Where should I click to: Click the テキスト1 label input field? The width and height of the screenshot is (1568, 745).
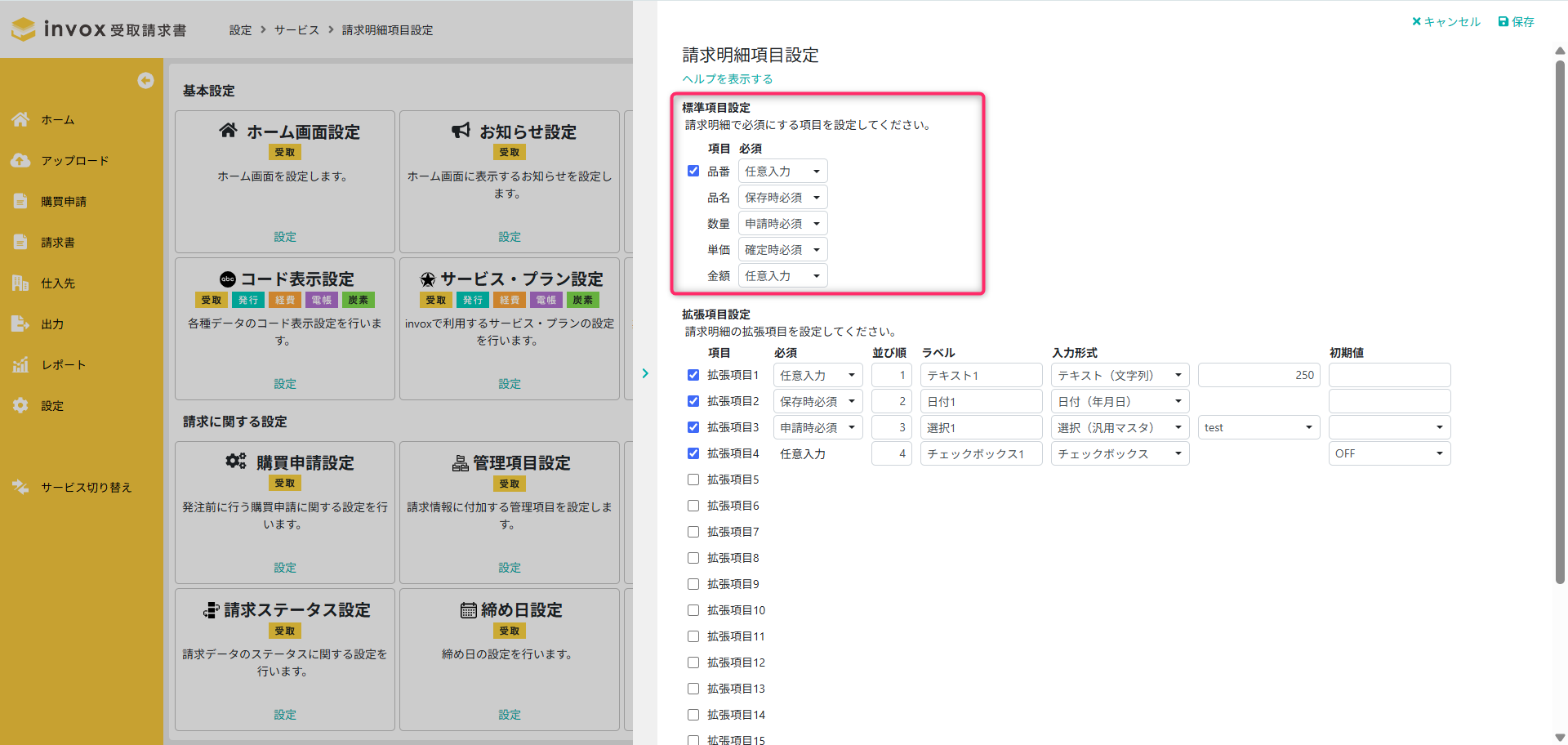(980, 375)
